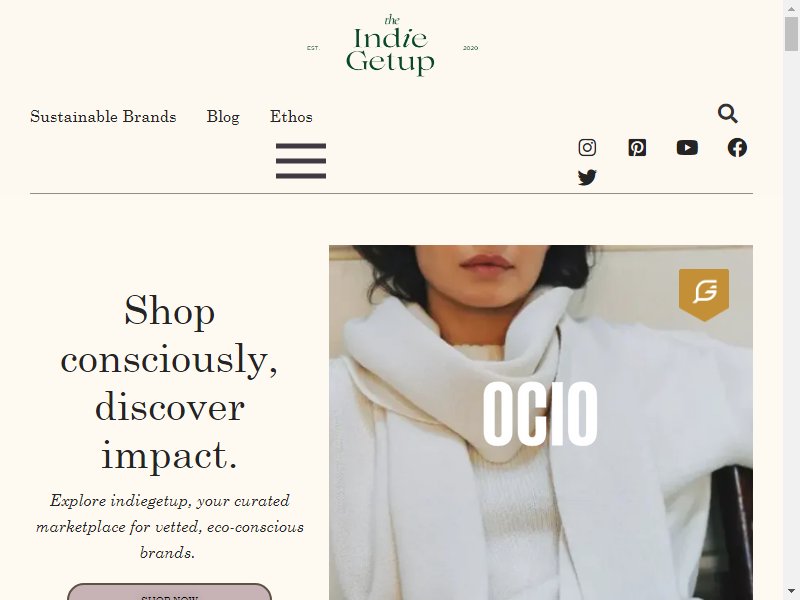The width and height of the screenshot is (800, 600).
Task: Expand the hamburger menu
Action: (301, 161)
